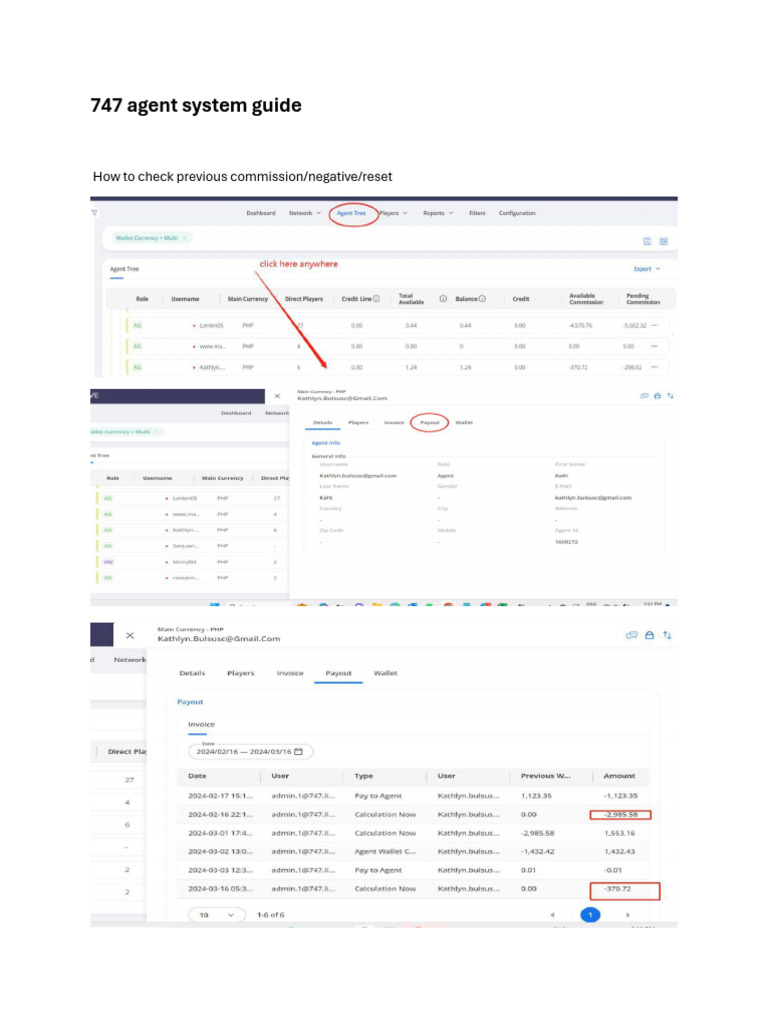The image size is (768, 1024).
Task: Click the save-view icon right of Wallet Currency chip
Action: tap(647, 241)
